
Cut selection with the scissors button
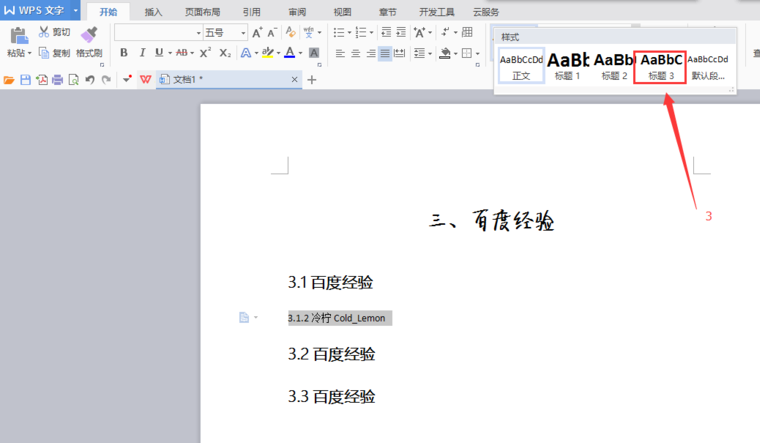[x=44, y=32]
